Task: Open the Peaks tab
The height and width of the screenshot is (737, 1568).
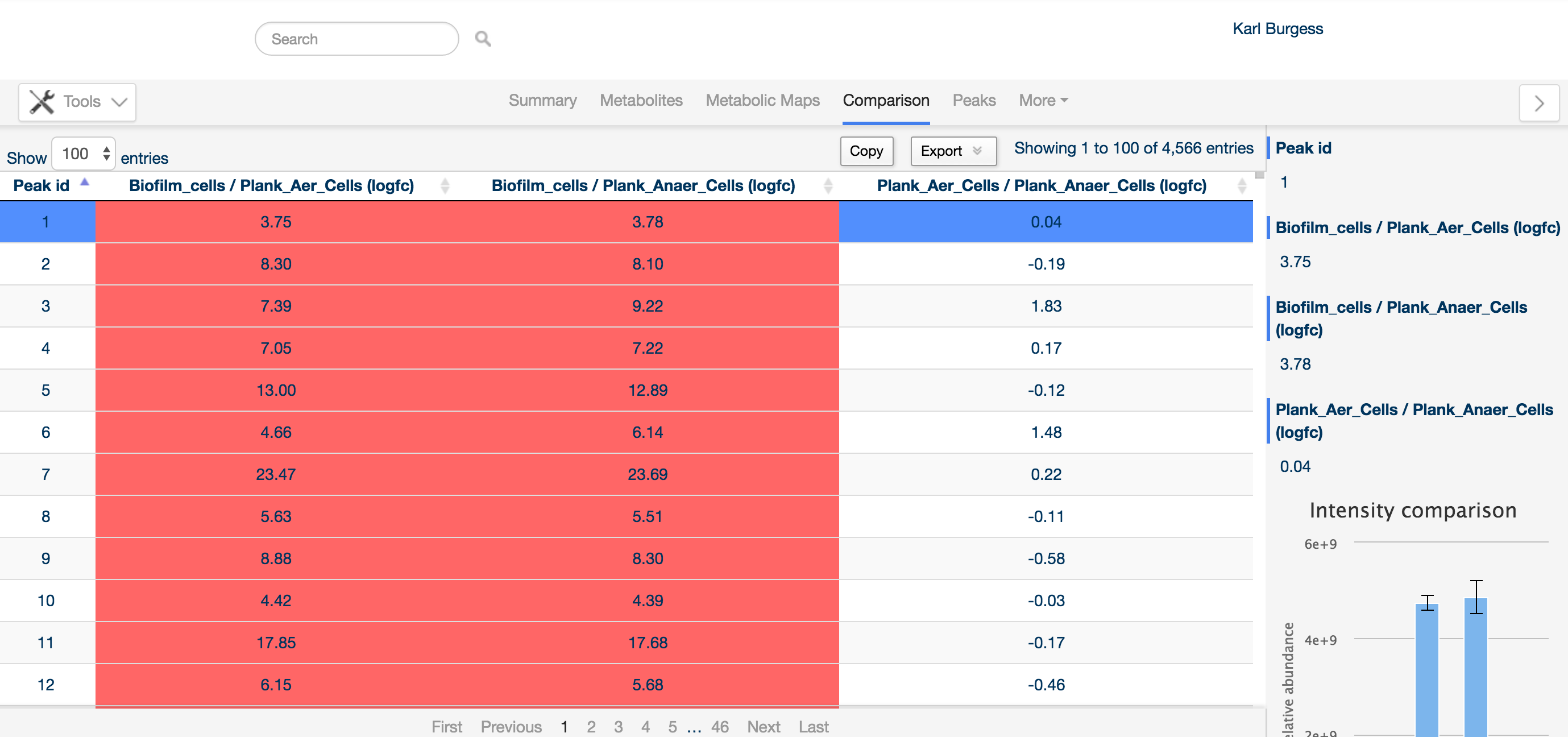Action: point(974,101)
